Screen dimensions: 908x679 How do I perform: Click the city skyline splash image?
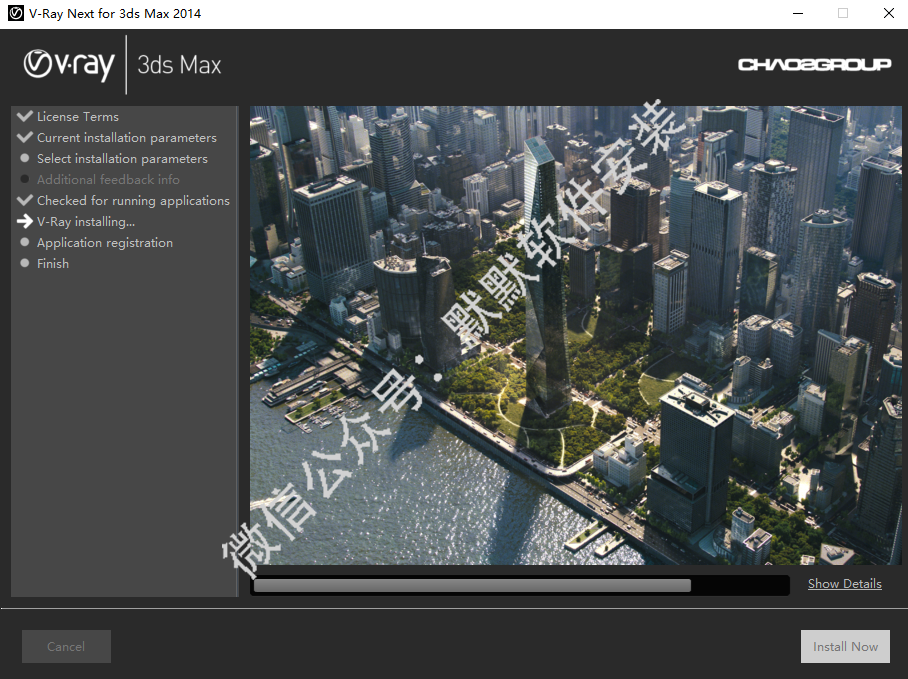click(x=575, y=335)
